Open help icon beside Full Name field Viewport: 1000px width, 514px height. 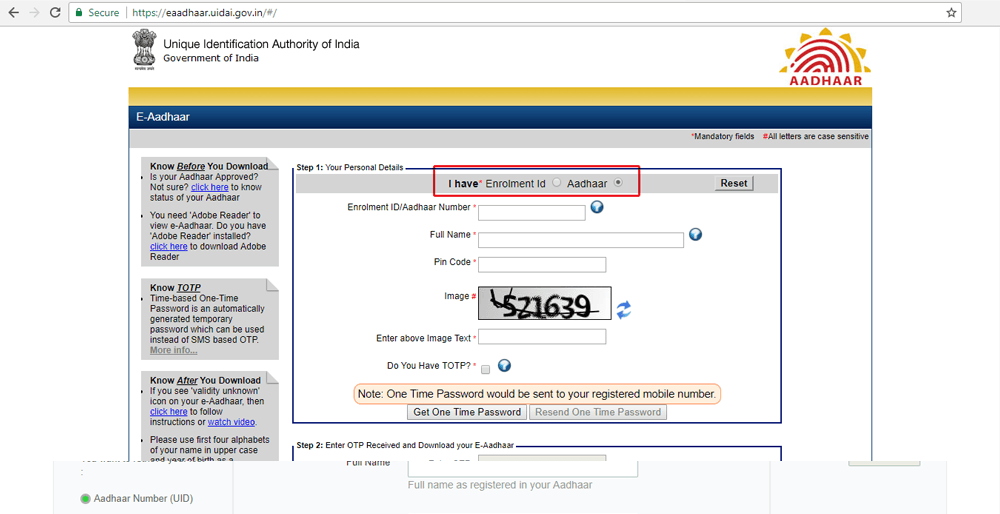[x=695, y=235]
